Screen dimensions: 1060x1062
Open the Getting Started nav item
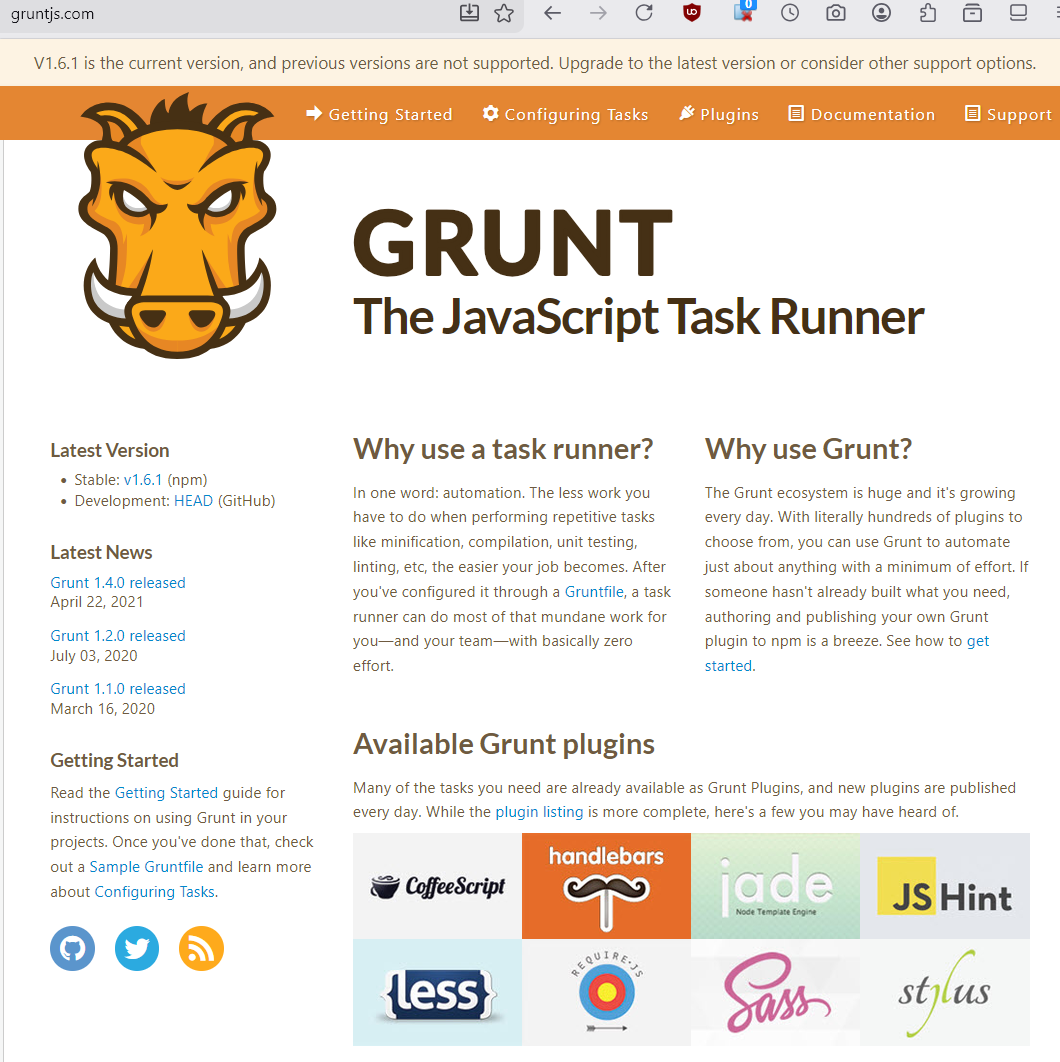(379, 114)
